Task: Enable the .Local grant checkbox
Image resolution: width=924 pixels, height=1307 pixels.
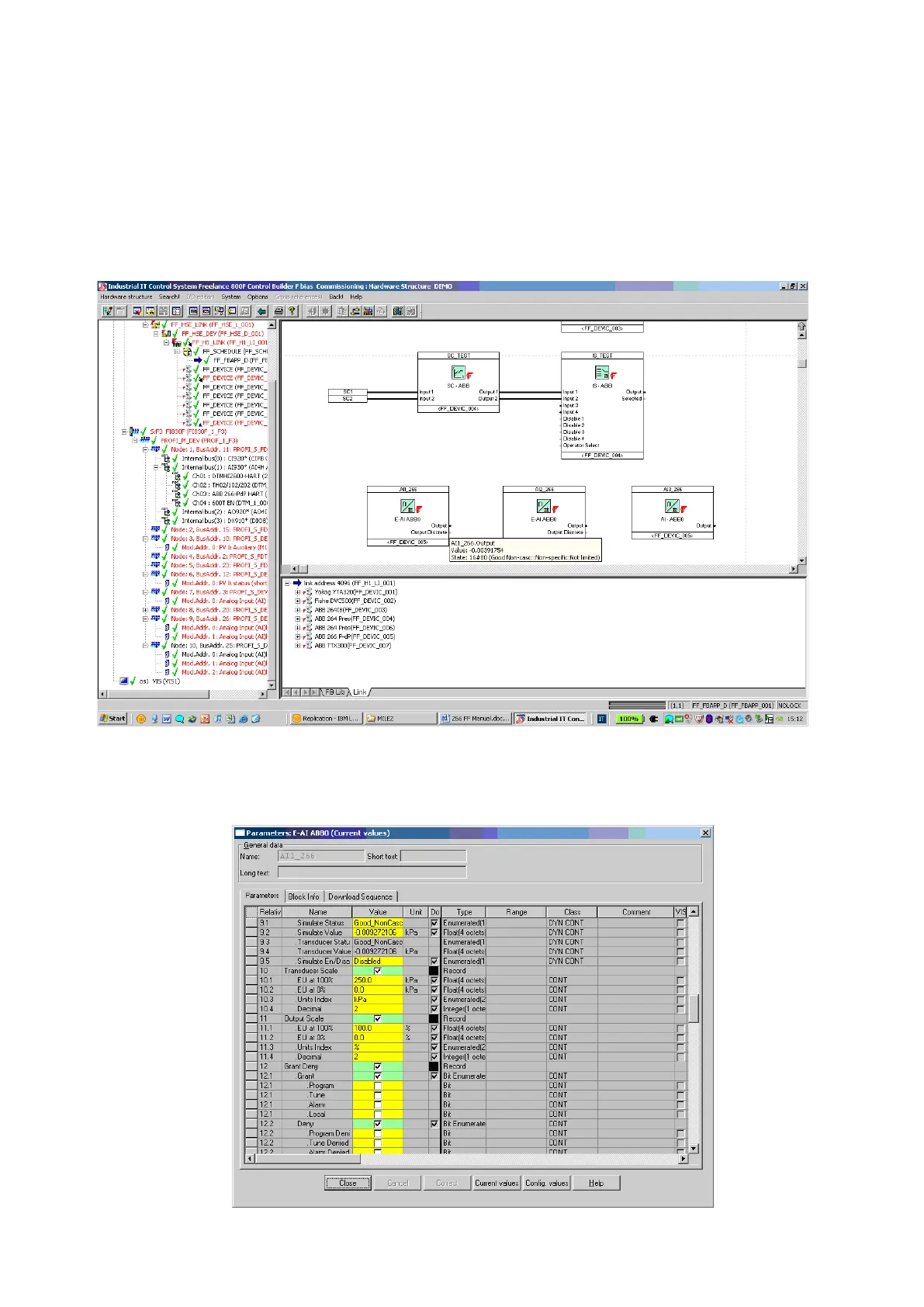Action: point(378,1115)
